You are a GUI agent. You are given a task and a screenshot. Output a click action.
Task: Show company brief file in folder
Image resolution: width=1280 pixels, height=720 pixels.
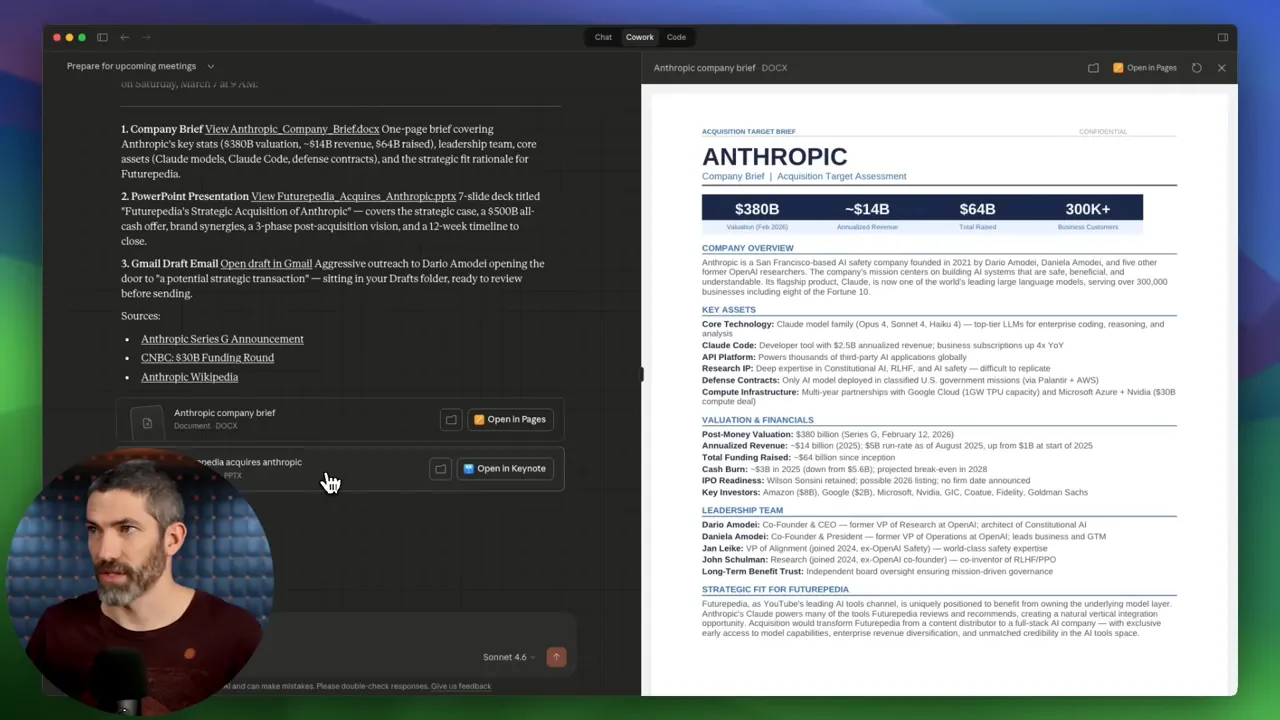pyautogui.click(x=451, y=420)
